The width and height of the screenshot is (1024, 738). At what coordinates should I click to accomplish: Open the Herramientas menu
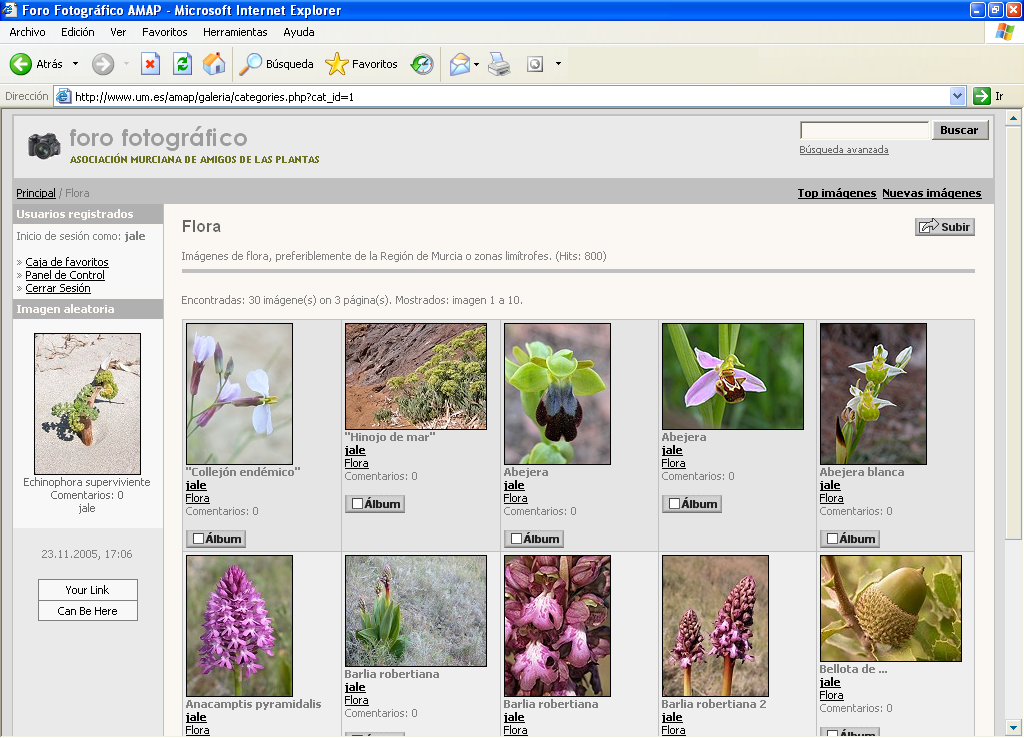[235, 32]
